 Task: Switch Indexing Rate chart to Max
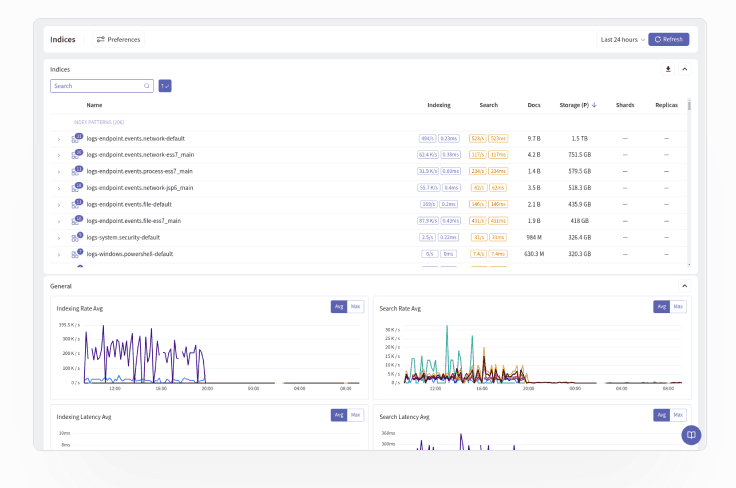point(356,307)
